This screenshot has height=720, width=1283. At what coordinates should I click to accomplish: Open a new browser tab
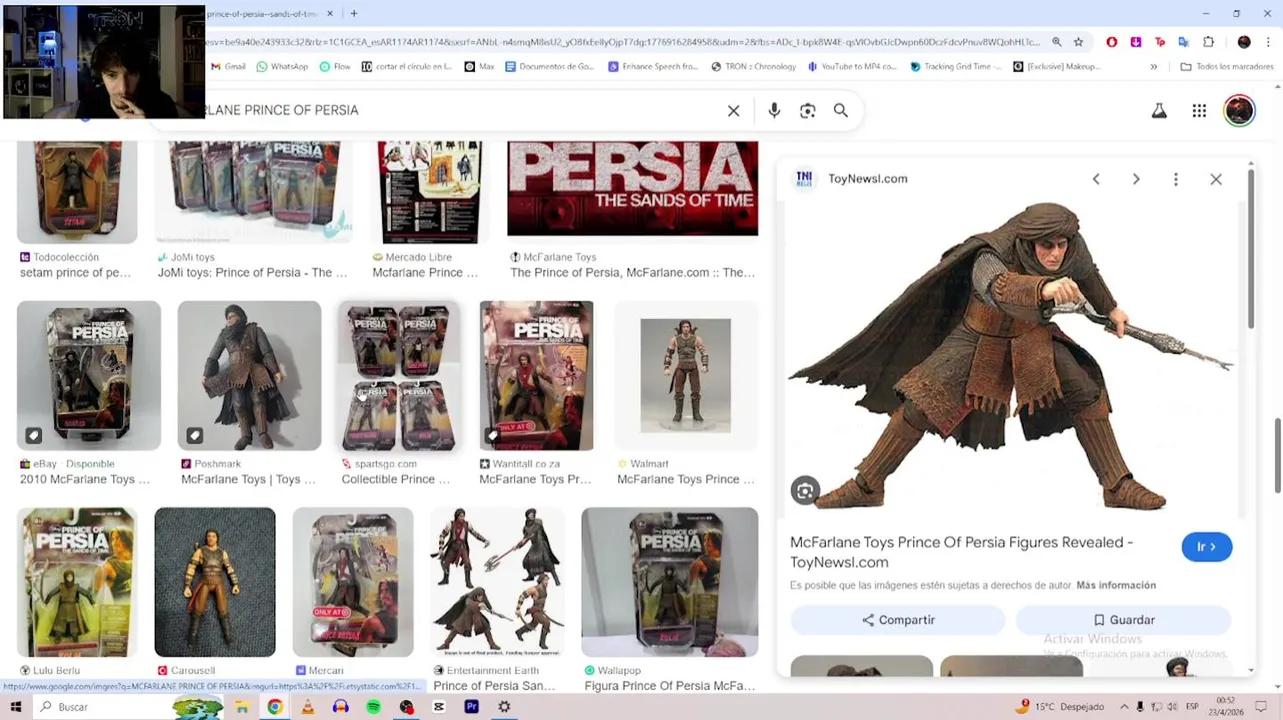click(353, 14)
